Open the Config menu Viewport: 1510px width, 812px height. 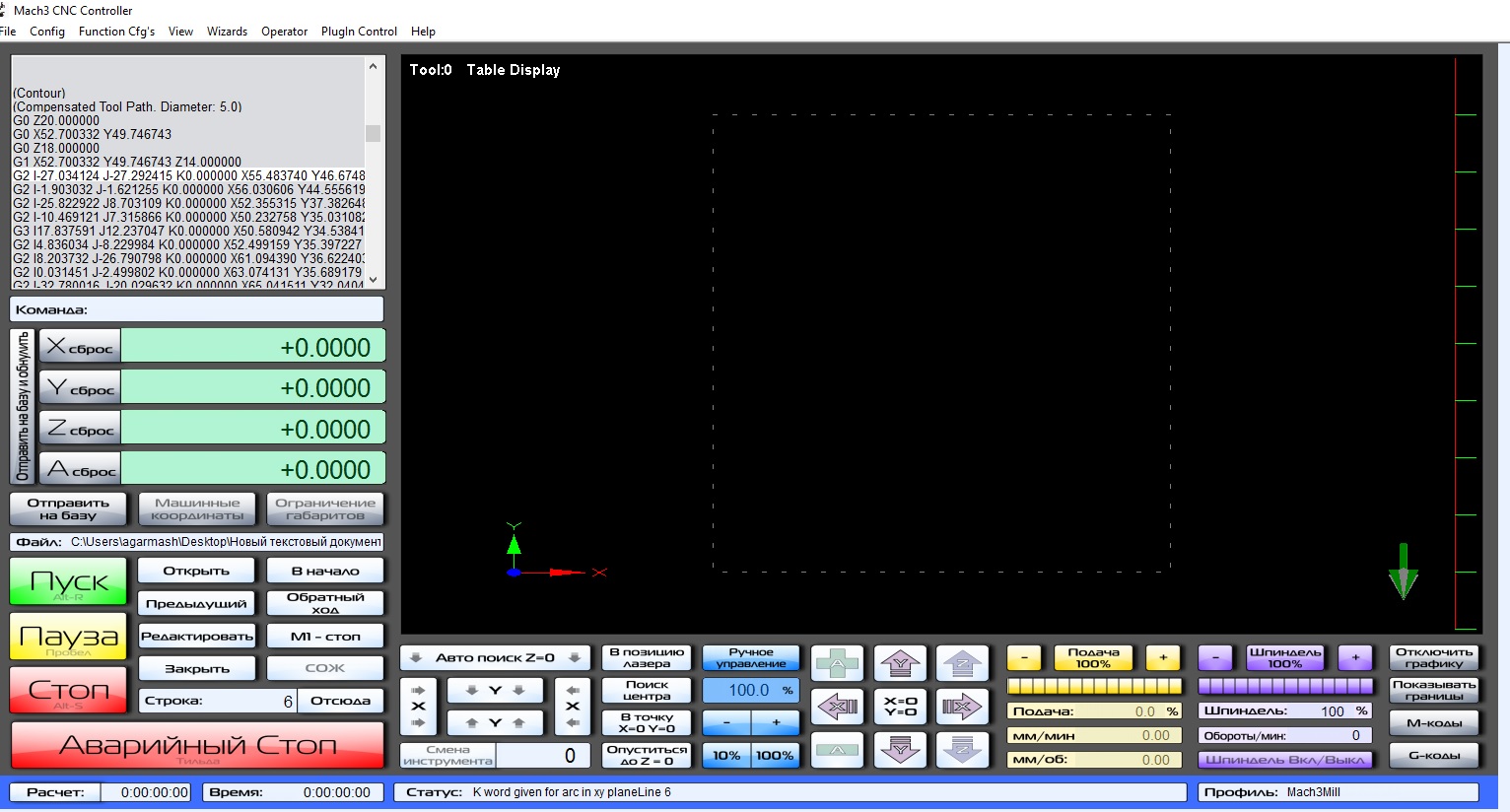[47, 32]
